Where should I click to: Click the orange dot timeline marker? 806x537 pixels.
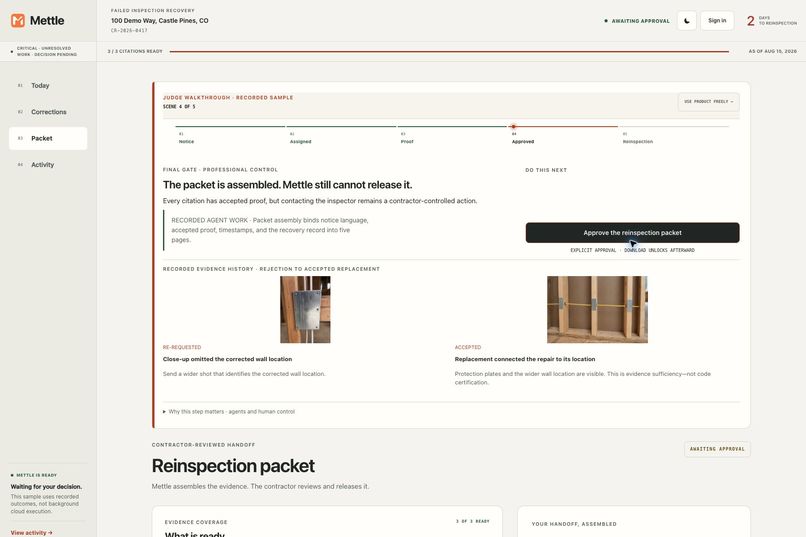[513, 126]
